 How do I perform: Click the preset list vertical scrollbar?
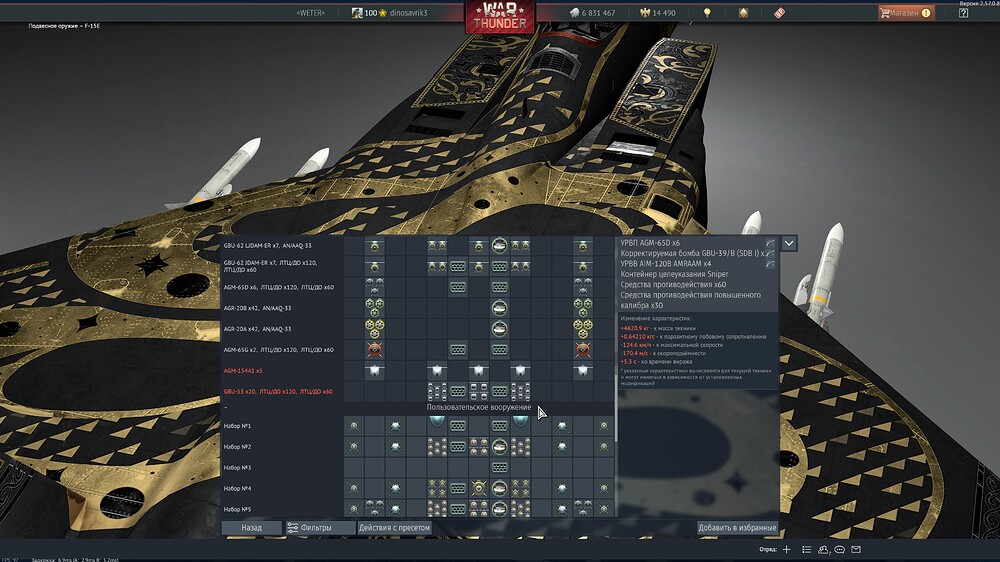pyautogui.click(x=616, y=408)
